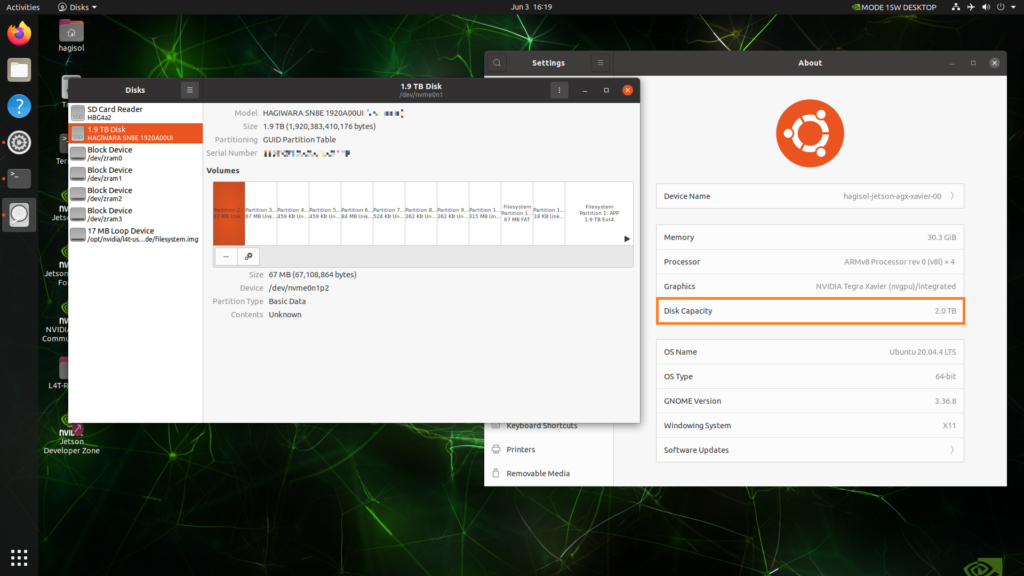Select the APP 1.9 TB Ext4 partition
The width and height of the screenshot is (1024, 576).
pyautogui.click(x=599, y=214)
